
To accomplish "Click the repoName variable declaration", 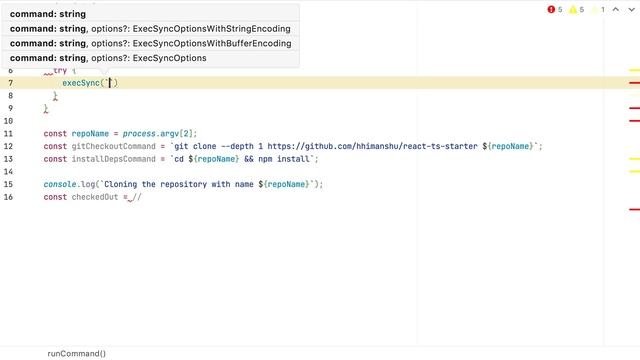I will click(90, 133).
